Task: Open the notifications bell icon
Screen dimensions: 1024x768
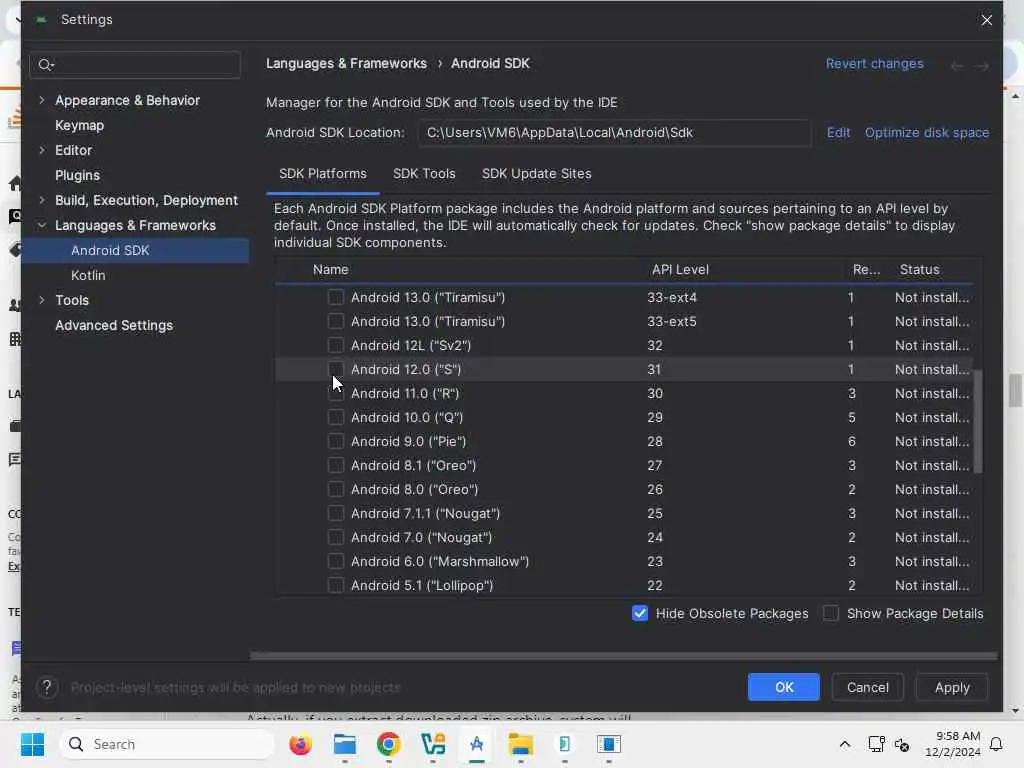Action: pos(996,744)
